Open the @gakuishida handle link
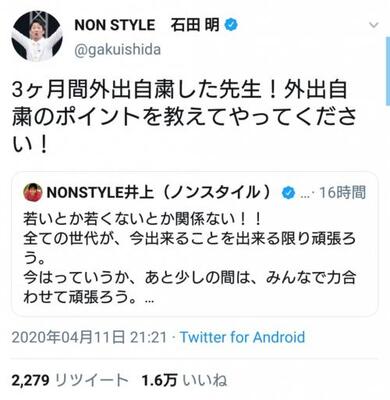Image resolution: width=390 pixels, height=400 pixels. click(118, 50)
